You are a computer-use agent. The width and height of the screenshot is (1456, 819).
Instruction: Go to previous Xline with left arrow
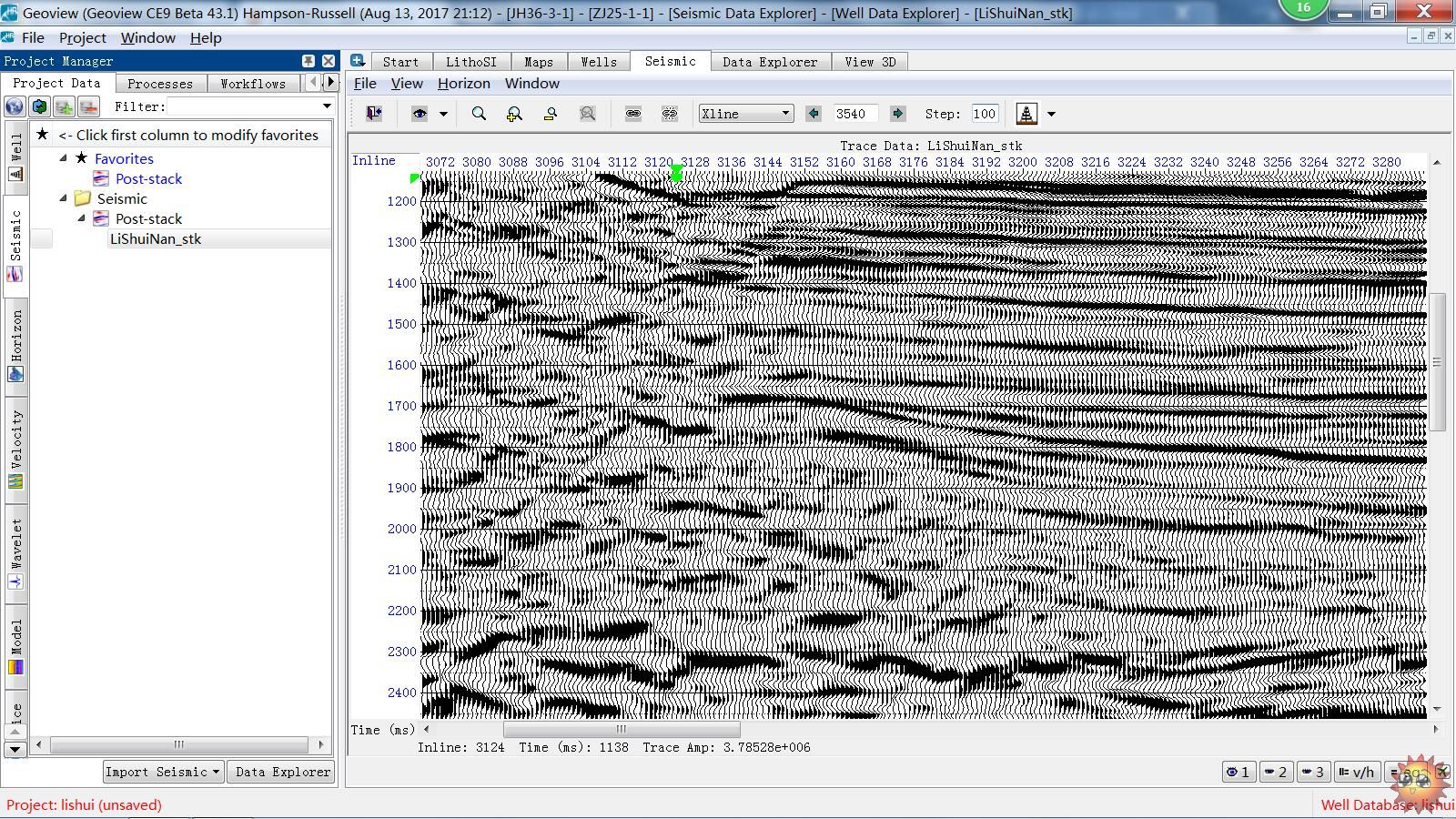[814, 114]
